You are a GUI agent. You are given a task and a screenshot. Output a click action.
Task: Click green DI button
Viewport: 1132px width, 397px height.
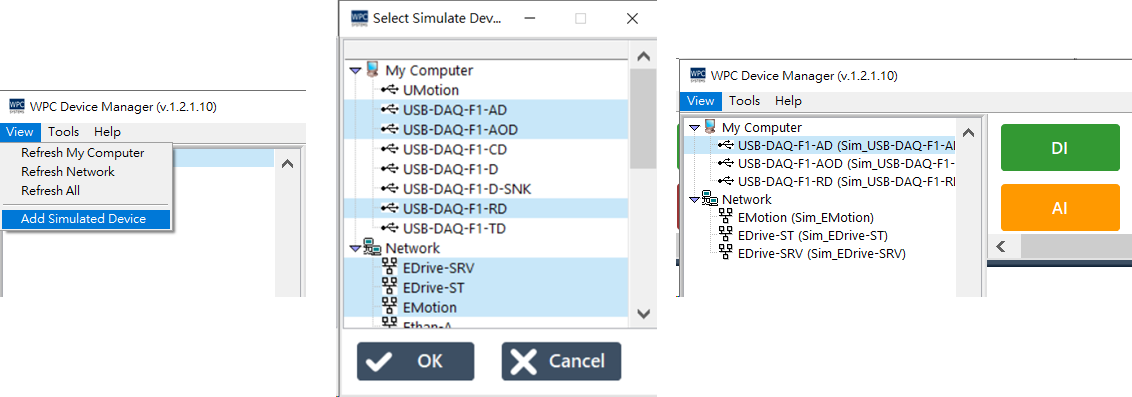(1060, 147)
